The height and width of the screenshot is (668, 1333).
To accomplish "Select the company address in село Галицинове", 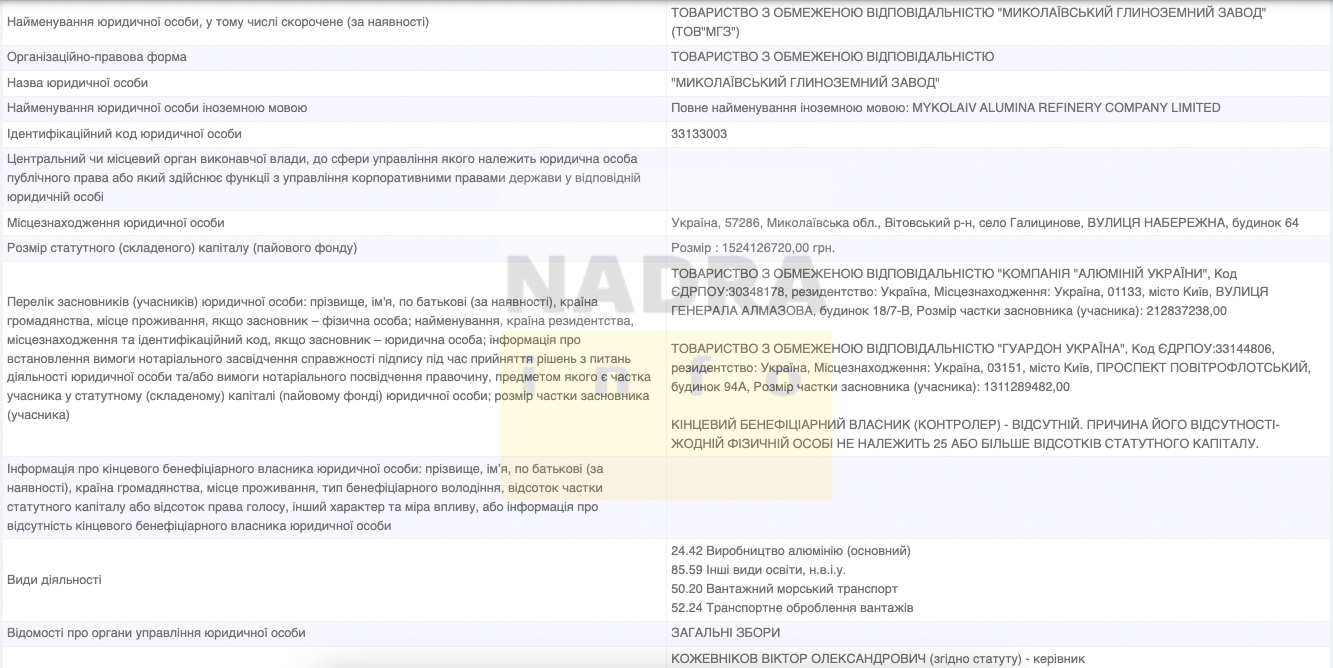I will pos(984,223).
